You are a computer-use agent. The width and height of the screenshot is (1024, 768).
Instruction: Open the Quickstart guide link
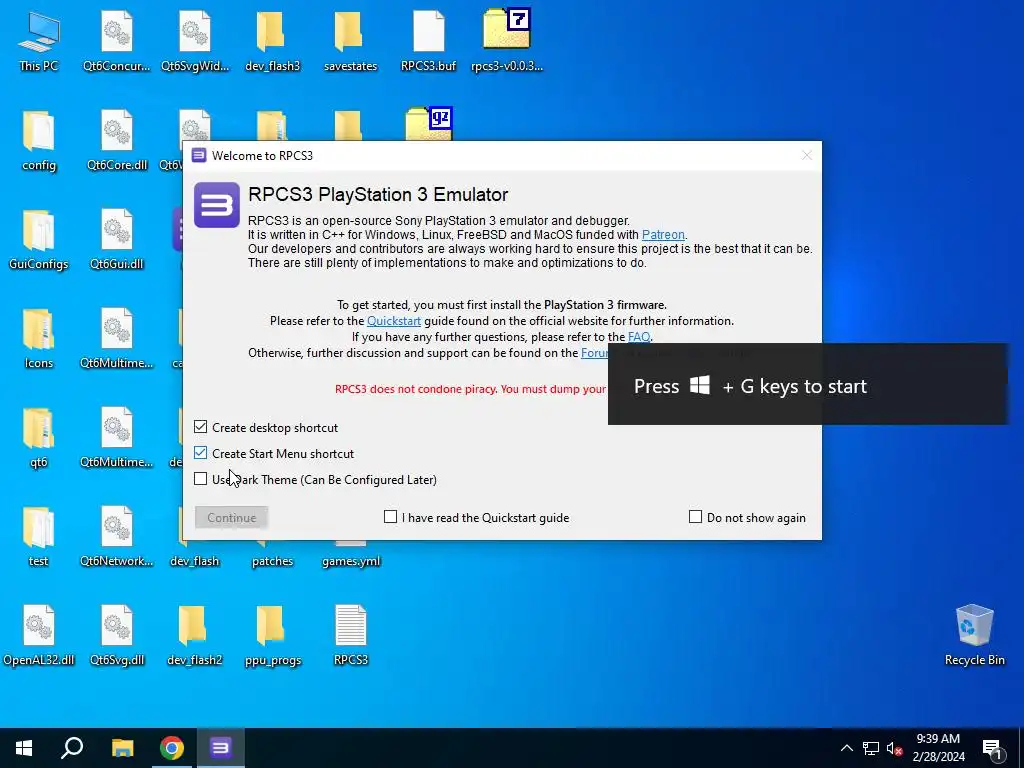[394, 321]
